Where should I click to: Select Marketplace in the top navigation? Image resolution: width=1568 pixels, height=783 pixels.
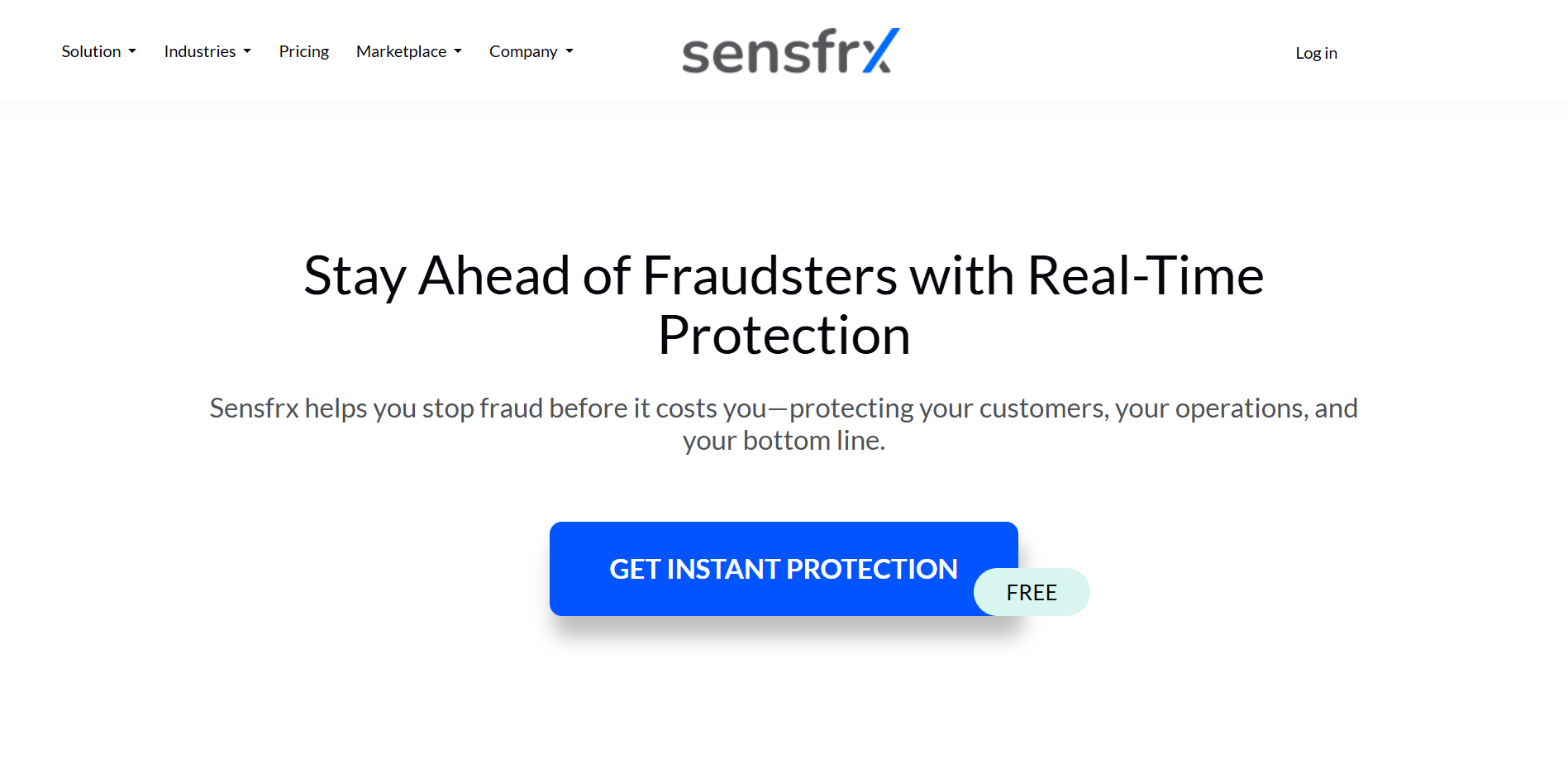coord(400,51)
